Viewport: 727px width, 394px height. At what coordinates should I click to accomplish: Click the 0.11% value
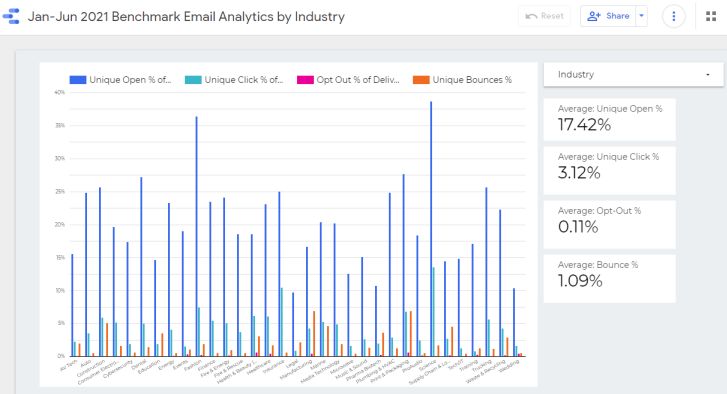click(578, 227)
